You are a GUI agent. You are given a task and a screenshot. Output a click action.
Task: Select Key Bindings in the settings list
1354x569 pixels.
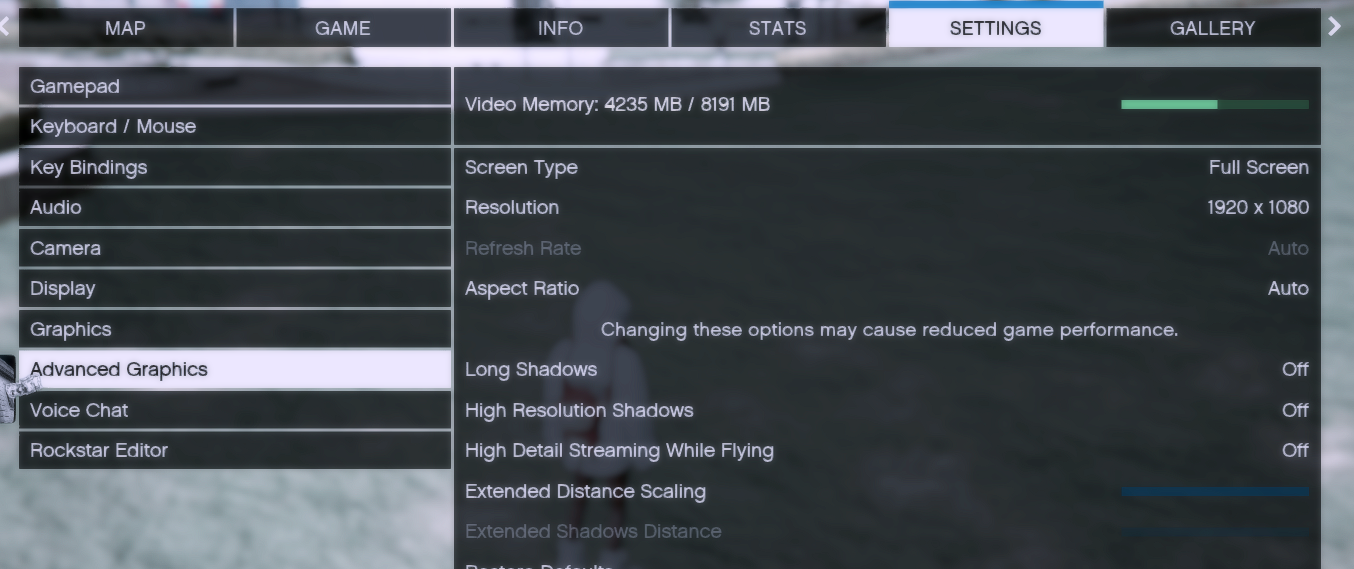pyautogui.click(x=234, y=168)
